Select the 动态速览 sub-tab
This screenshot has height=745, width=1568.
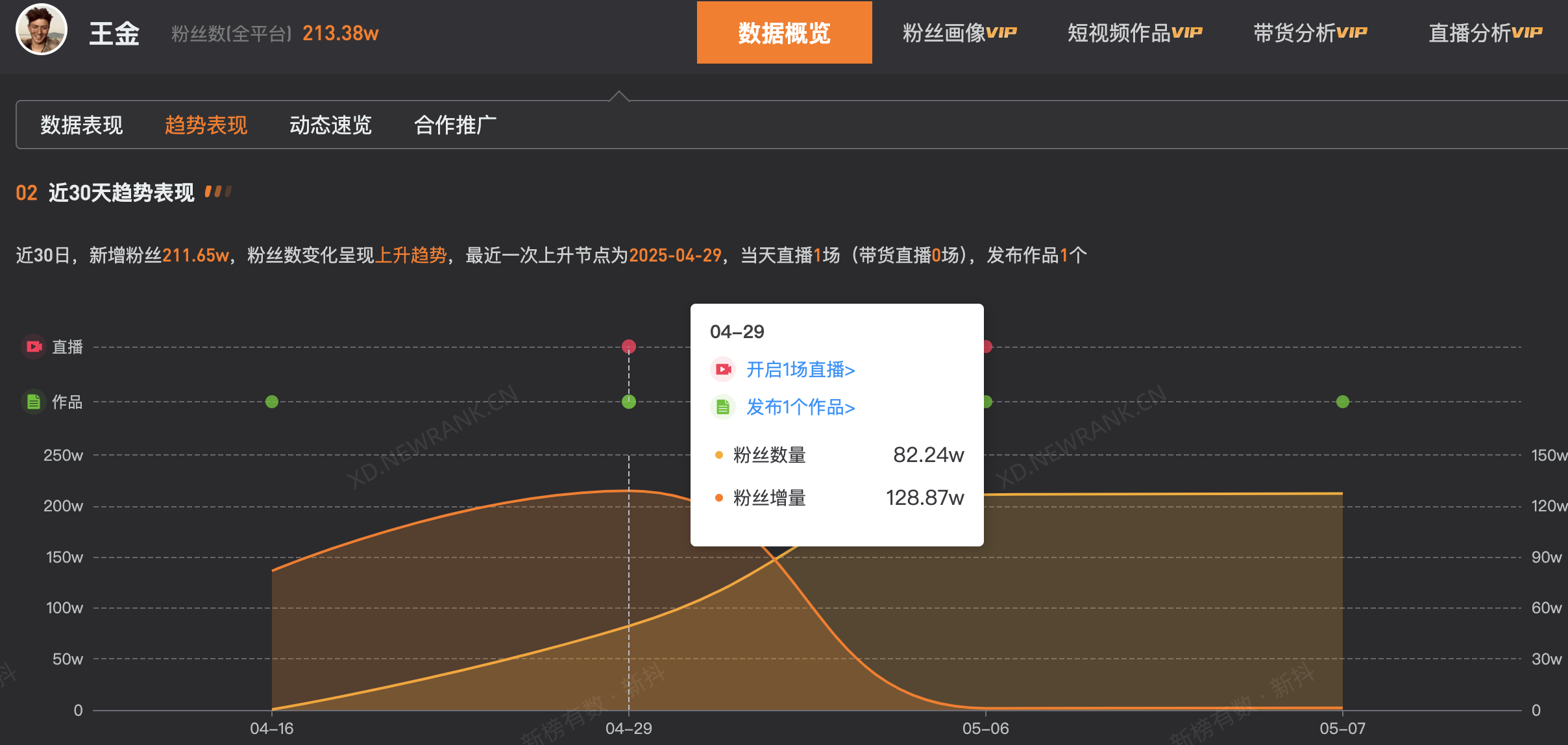[x=330, y=125]
